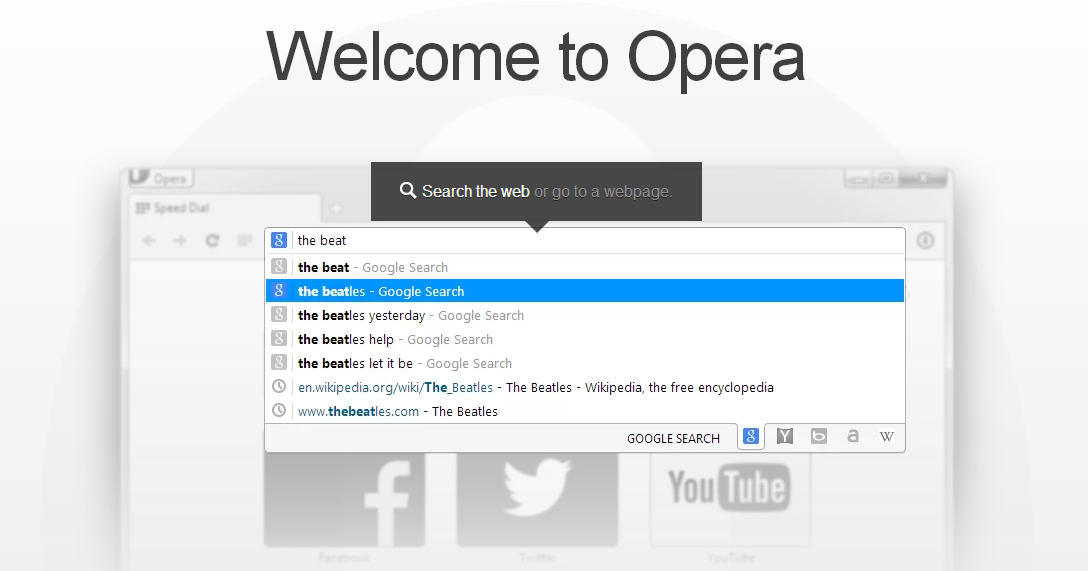Viewport: 1088px width, 571px height.
Task: Open the en.wikipedia.org/wiki/The_Beatles history entry
Action: point(585,387)
